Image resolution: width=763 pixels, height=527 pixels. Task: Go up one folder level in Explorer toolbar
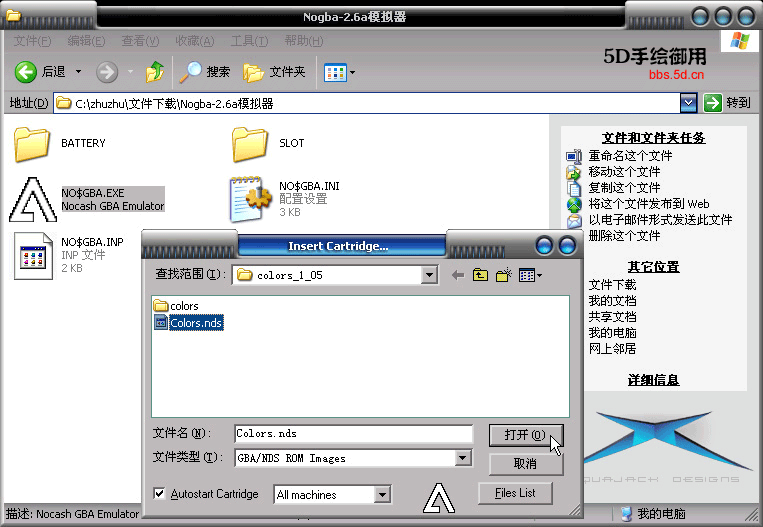(155, 72)
